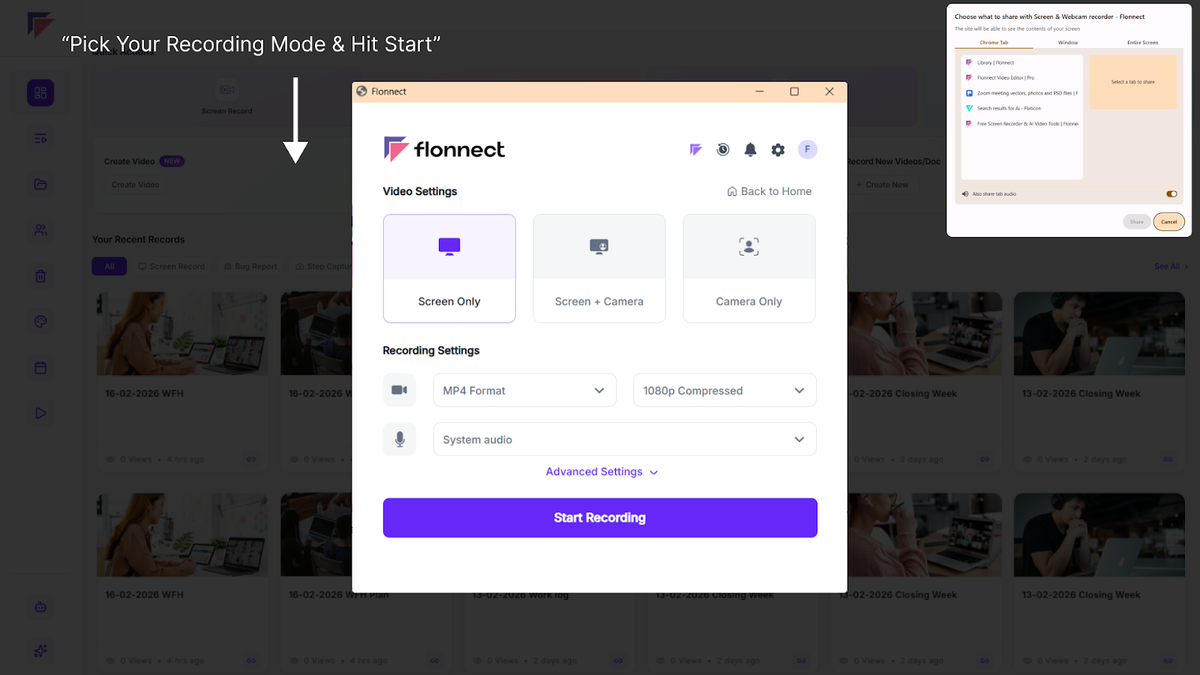Open the MP4 Format dropdown
Screen dimensions: 1200x675
(524, 390)
